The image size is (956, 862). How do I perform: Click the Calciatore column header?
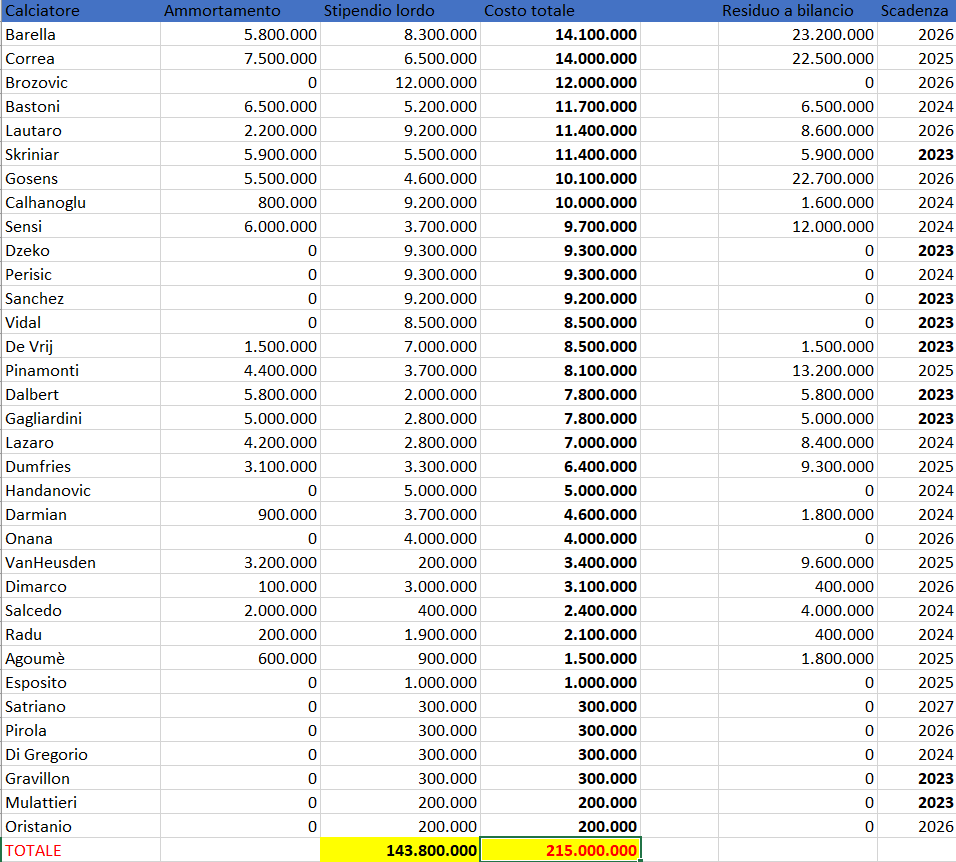[x=42, y=11]
